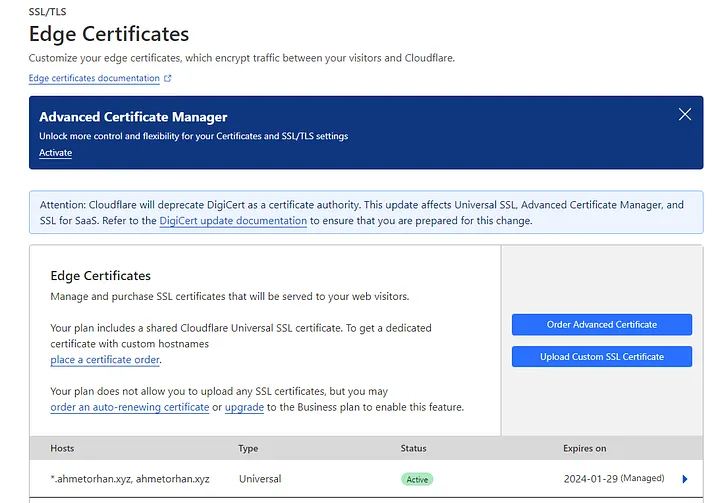Click the Status column header
Viewport: 720px width, 503px height.
(414, 448)
